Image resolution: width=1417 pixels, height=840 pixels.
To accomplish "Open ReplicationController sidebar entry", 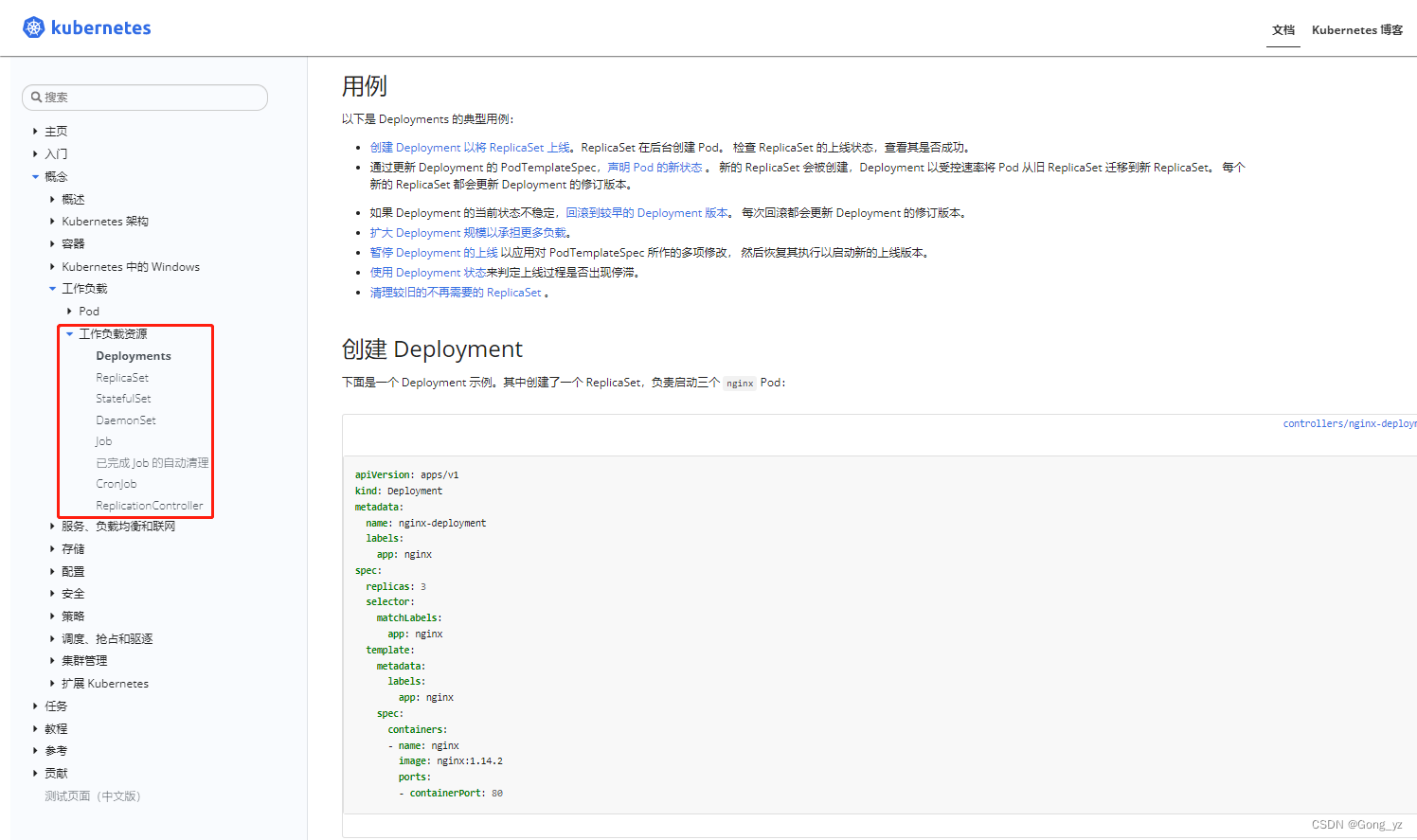I will [150, 506].
